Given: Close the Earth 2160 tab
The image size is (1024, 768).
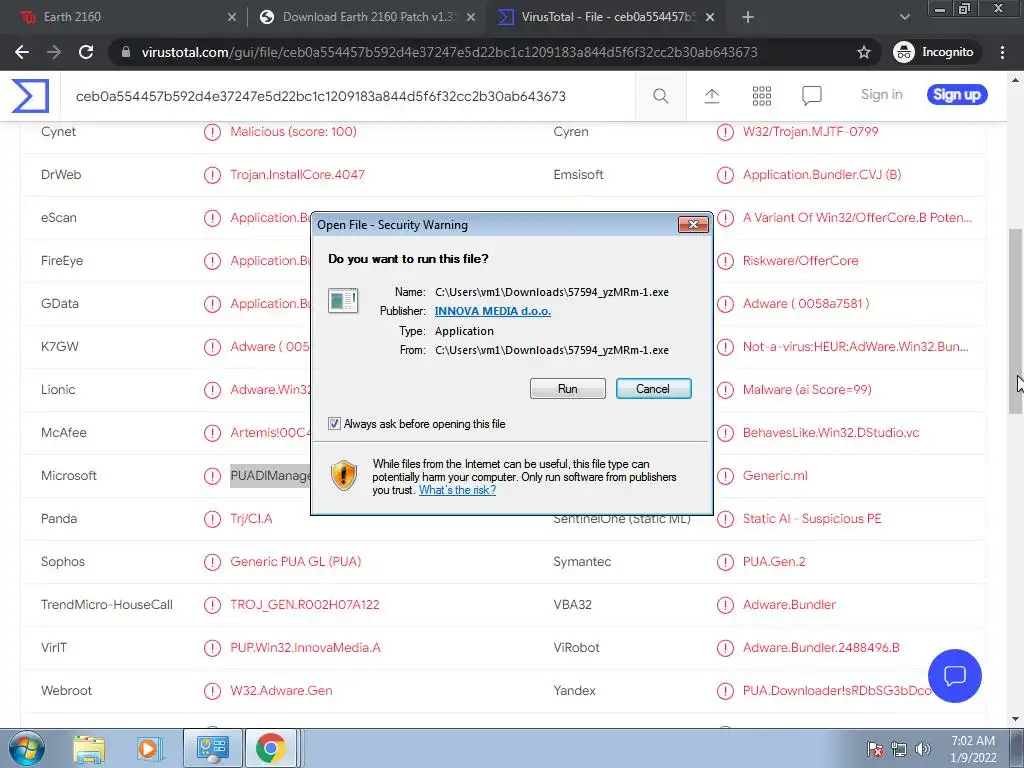Looking at the screenshot, I should click(x=231, y=17).
